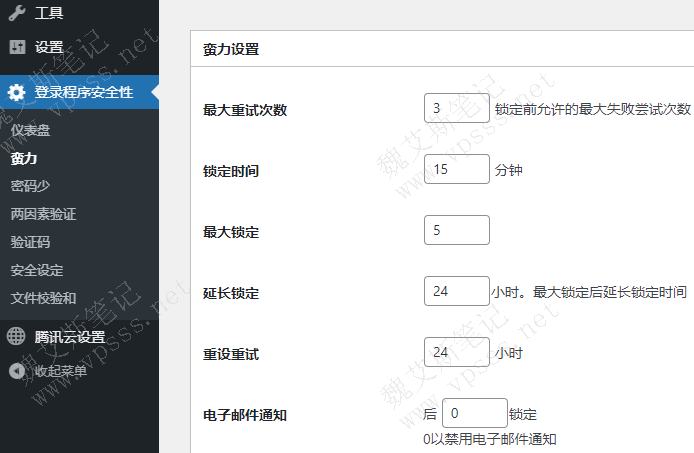This screenshot has height=453, width=694.
Task: Go to 密码少 settings page
Action: point(30,186)
